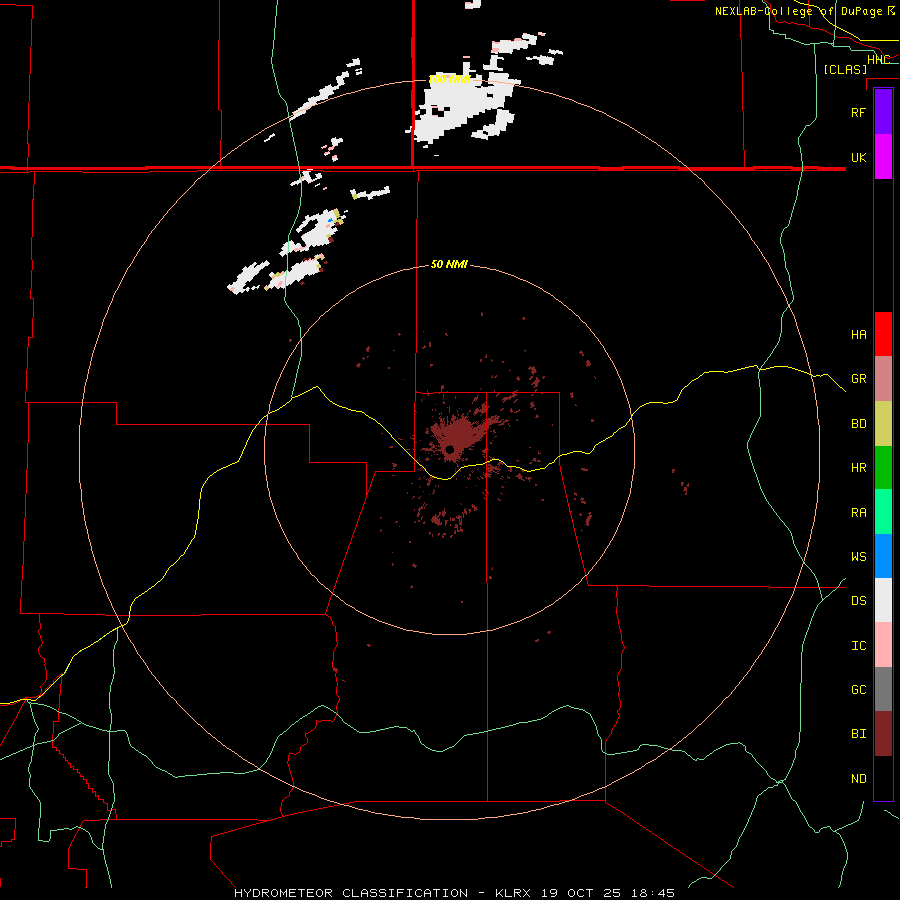The image size is (900, 900).
Task: Click the purple RF color swatch in legend
Action: coord(883,112)
